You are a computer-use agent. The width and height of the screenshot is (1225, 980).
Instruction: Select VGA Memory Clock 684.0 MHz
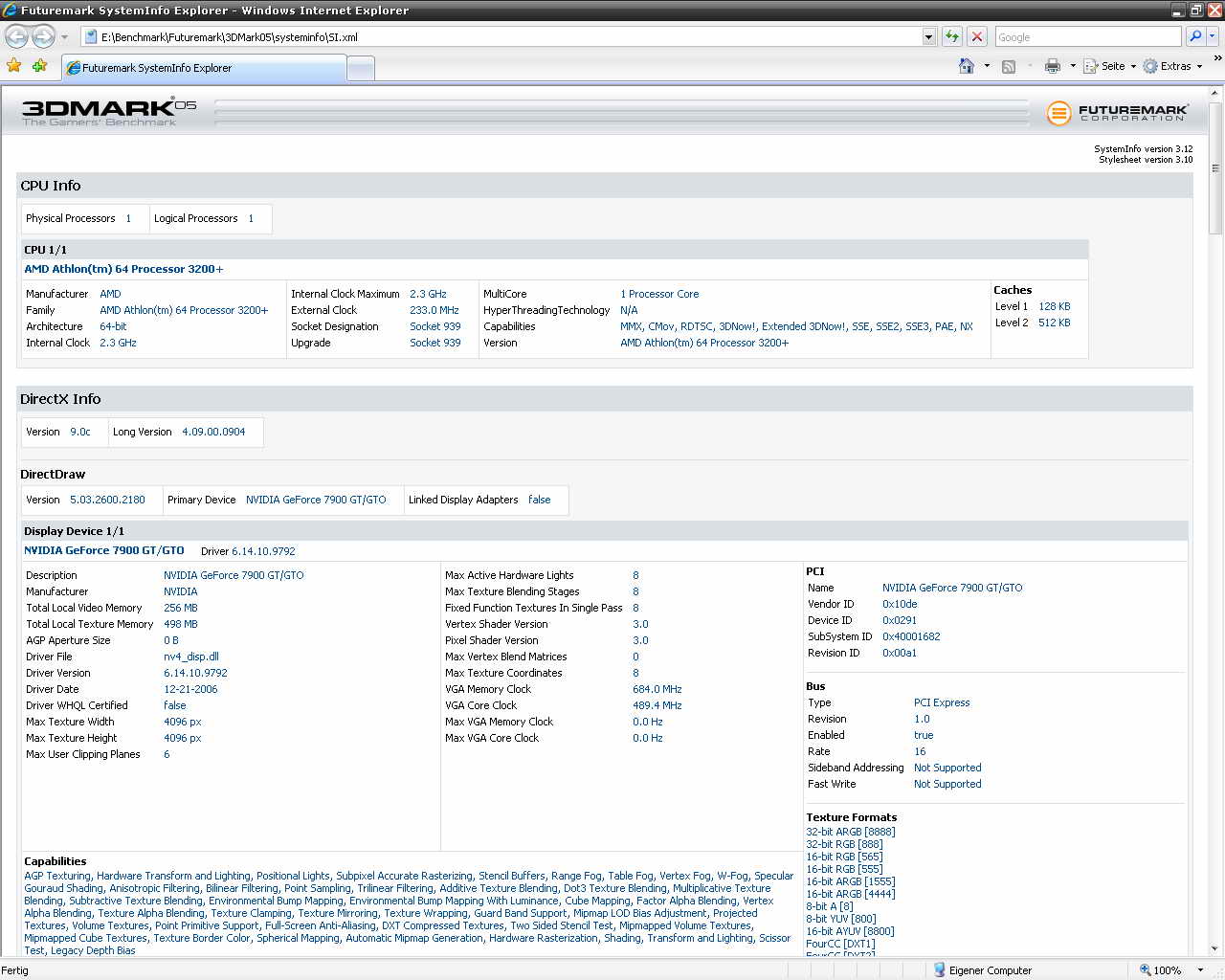coord(657,689)
